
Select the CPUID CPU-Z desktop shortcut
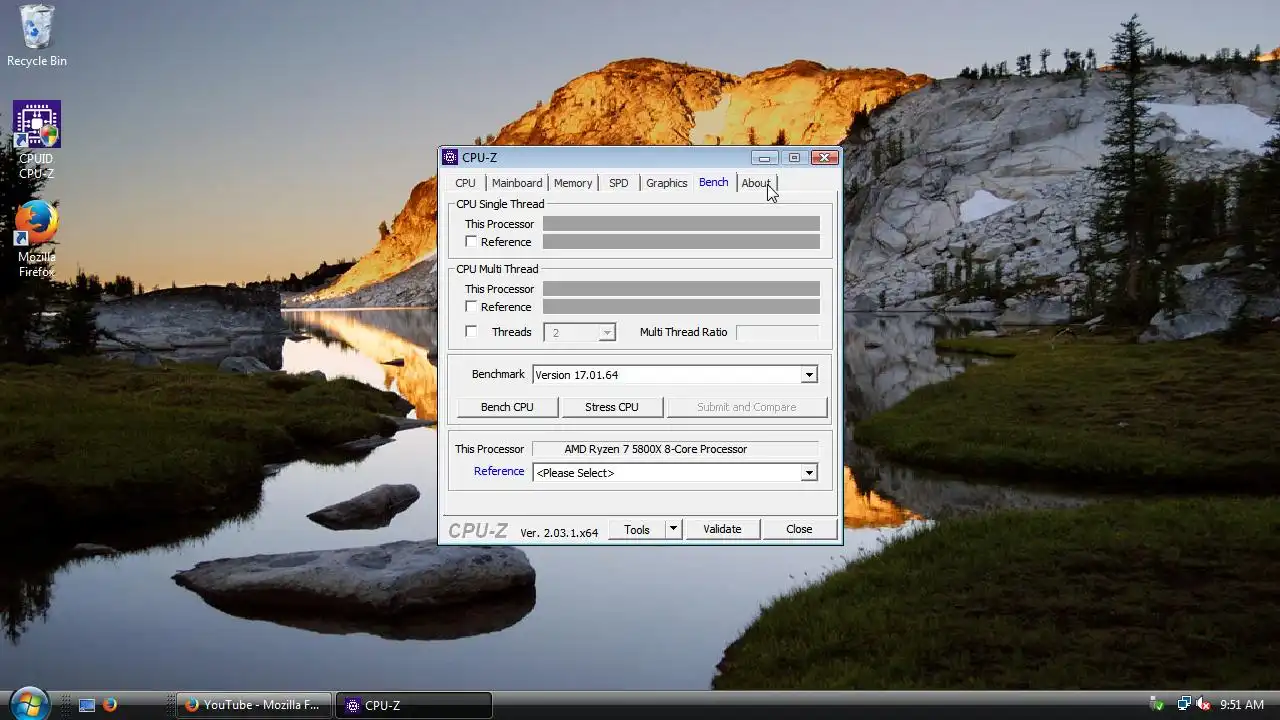pos(37,140)
